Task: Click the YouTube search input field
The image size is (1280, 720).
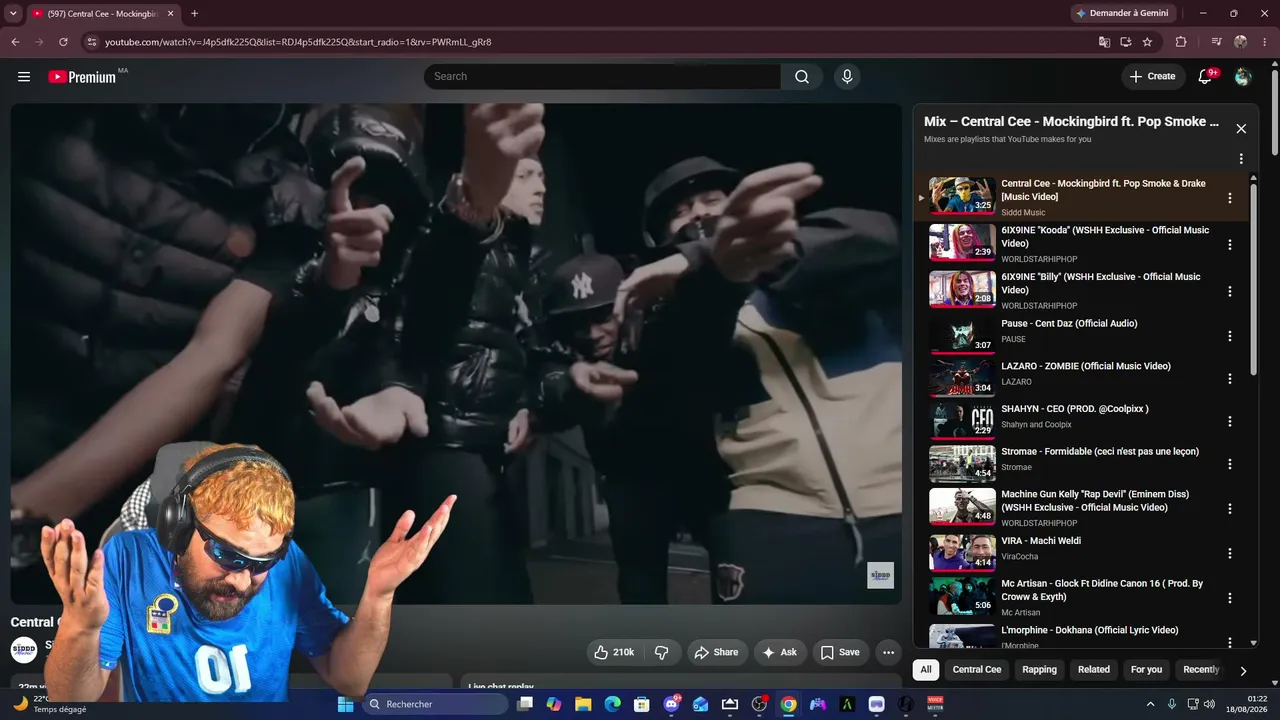Action: (602, 77)
